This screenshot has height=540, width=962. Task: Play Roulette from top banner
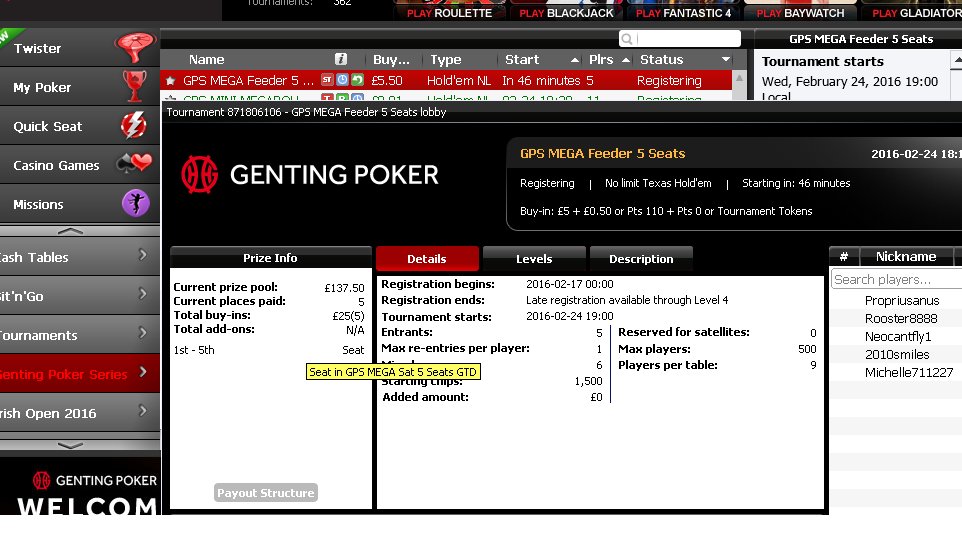(450, 13)
